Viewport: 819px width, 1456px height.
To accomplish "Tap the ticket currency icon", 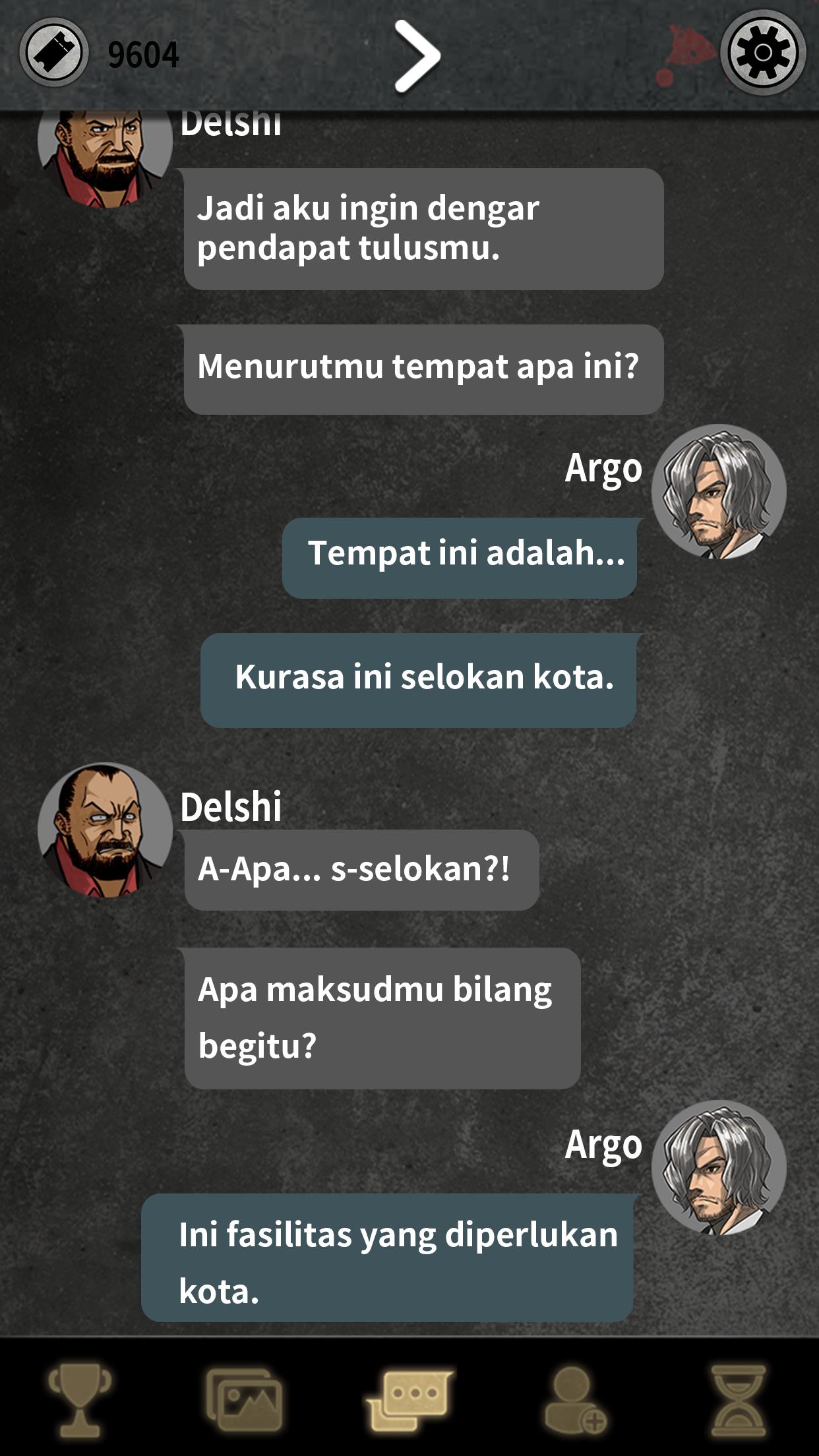I will click(x=54, y=52).
